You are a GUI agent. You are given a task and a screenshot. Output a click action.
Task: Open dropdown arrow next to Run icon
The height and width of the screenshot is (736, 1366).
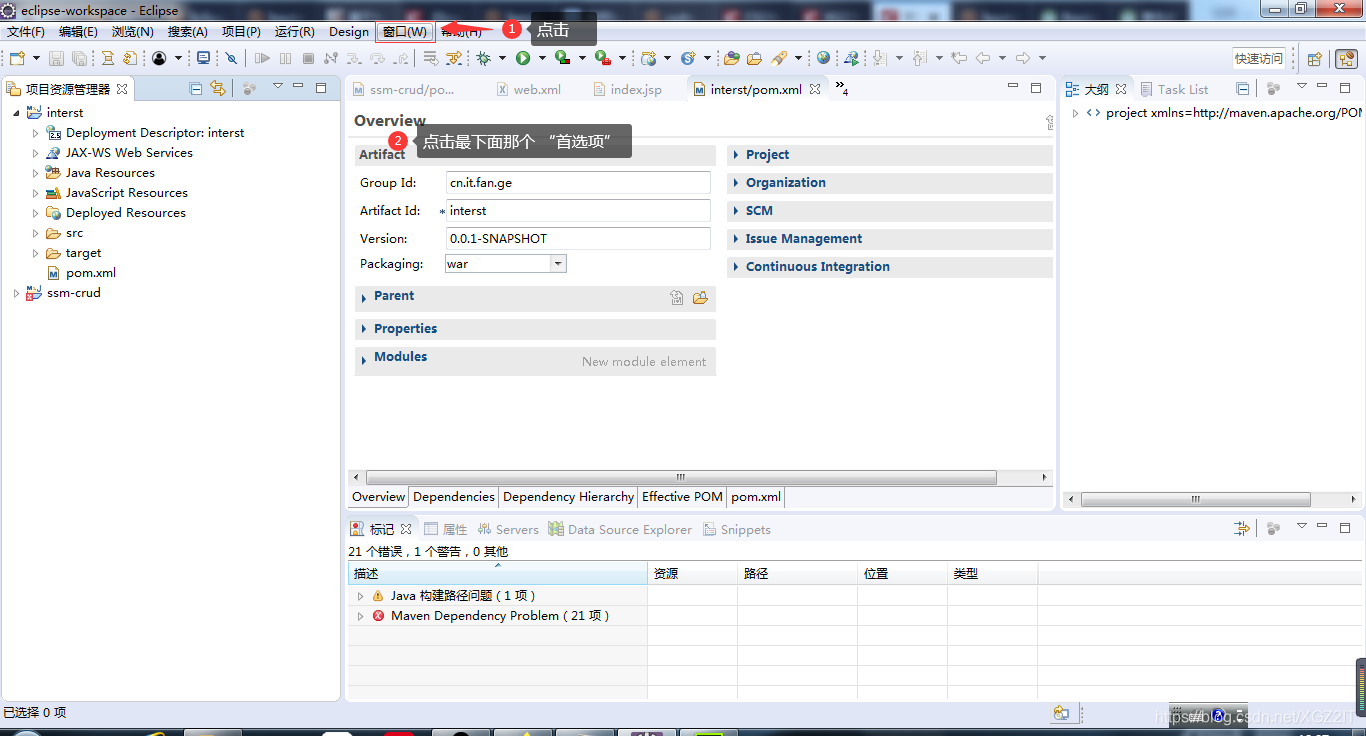click(542, 59)
